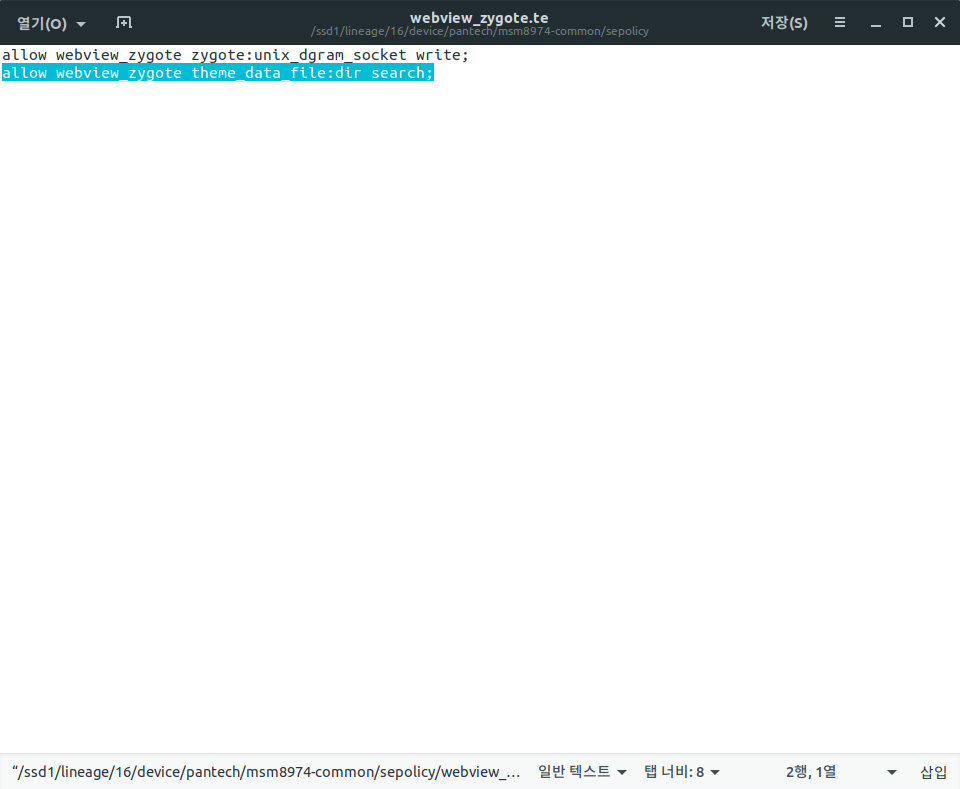Click the webview_zygote.te title text
This screenshot has width=960, height=789.
pyautogui.click(x=479, y=18)
